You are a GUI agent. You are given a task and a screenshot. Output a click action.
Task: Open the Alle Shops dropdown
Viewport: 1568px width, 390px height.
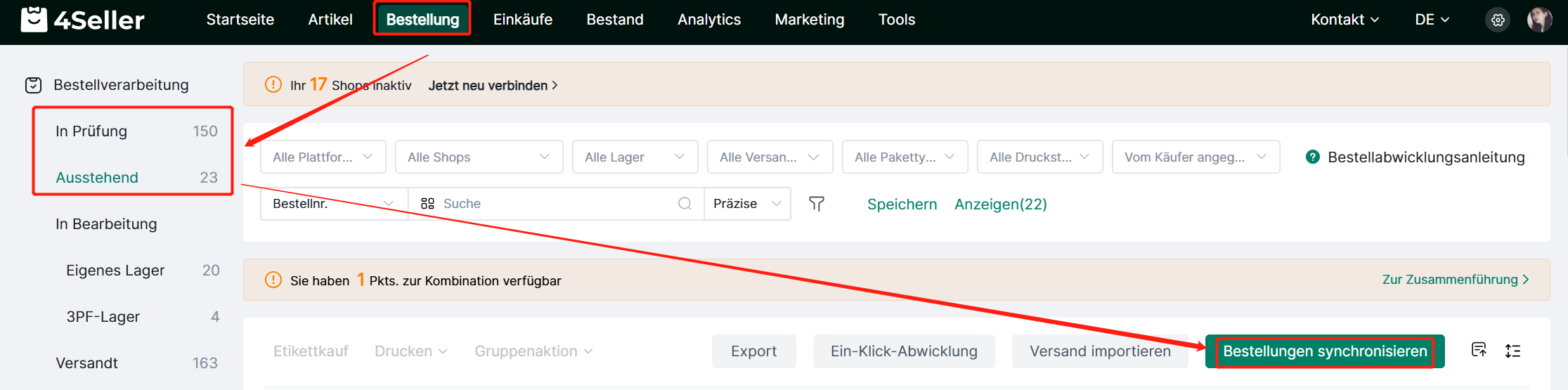[x=479, y=157]
